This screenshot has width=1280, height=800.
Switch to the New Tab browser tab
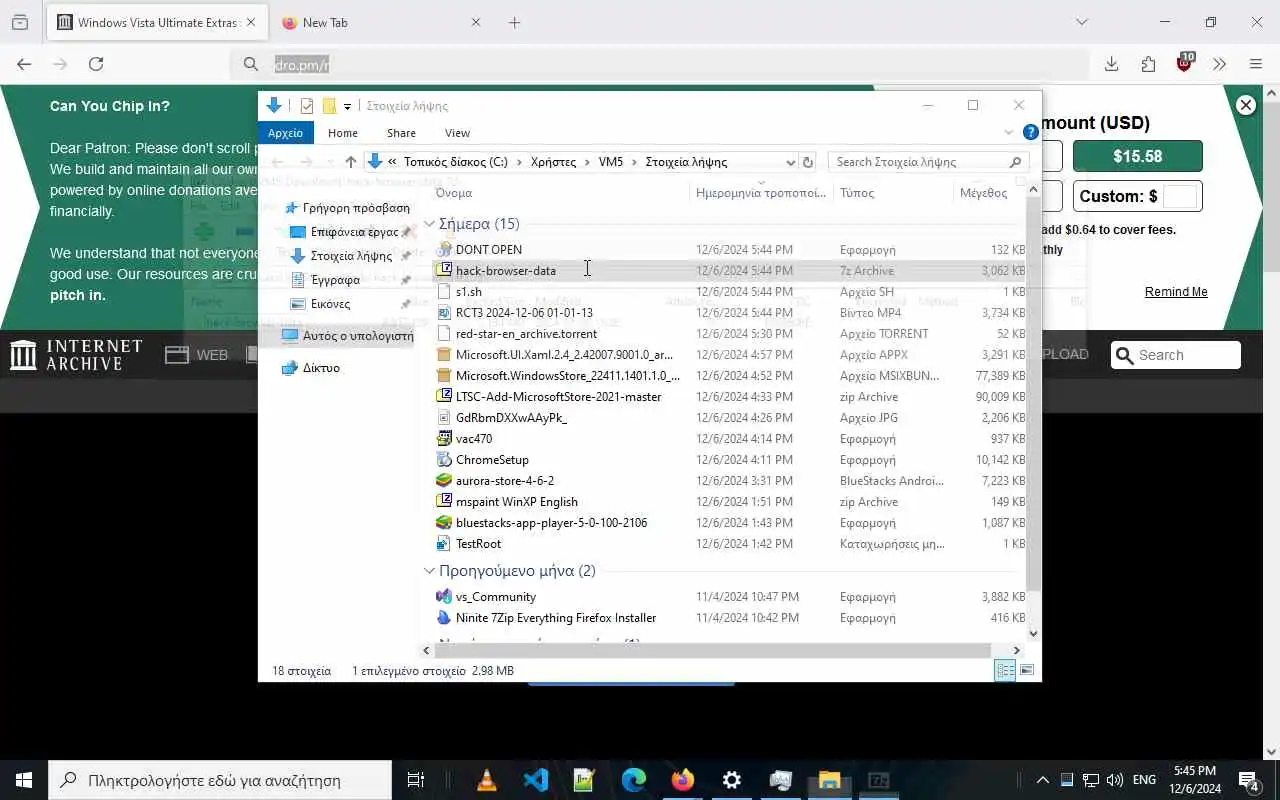(381, 22)
